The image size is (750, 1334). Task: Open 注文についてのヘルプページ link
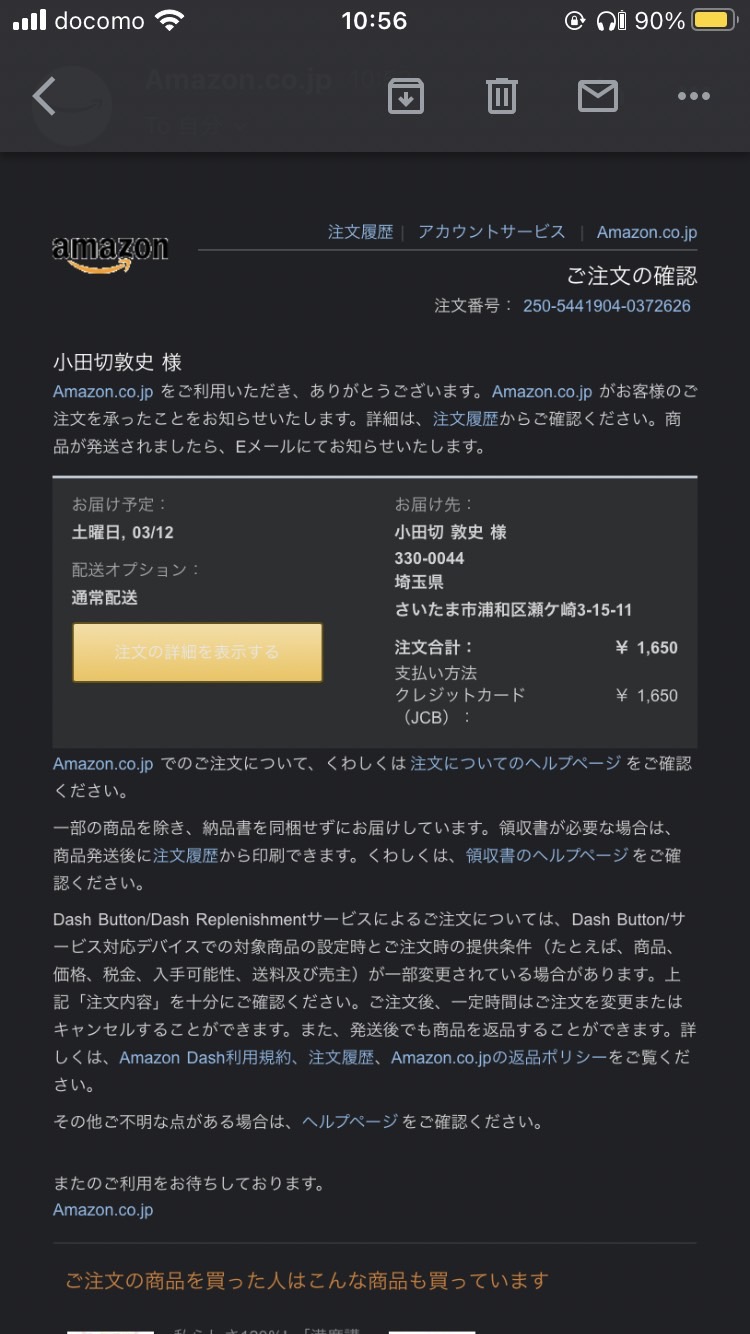tap(515, 763)
